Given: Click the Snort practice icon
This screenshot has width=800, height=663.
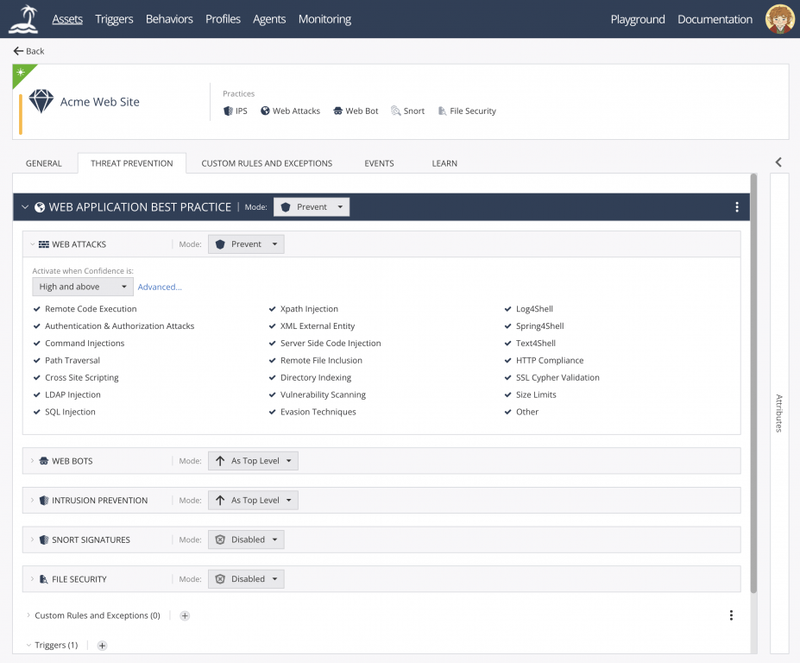Looking at the screenshot, I should pyautogui.click(x=396, y=111).
